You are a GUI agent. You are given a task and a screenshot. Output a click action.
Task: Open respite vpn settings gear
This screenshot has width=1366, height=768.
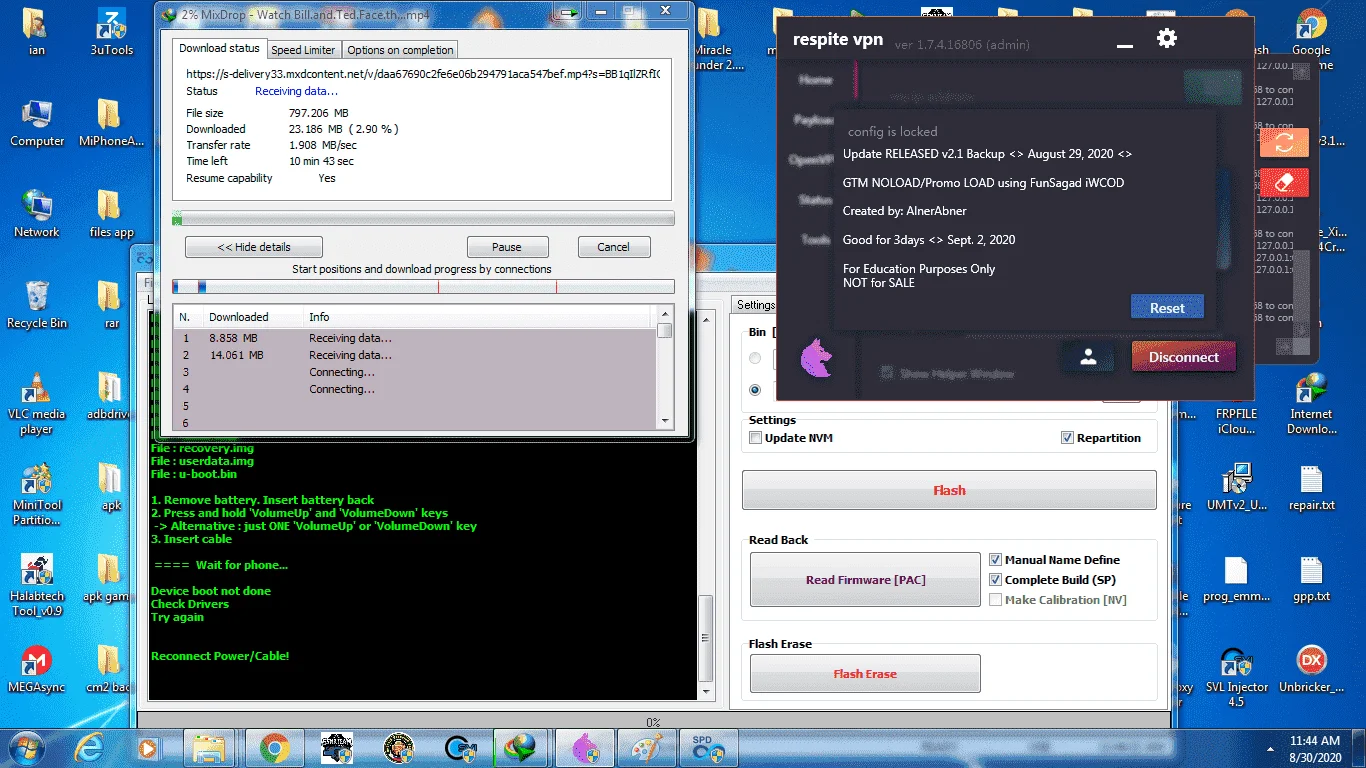click(x=1166, y=39)
